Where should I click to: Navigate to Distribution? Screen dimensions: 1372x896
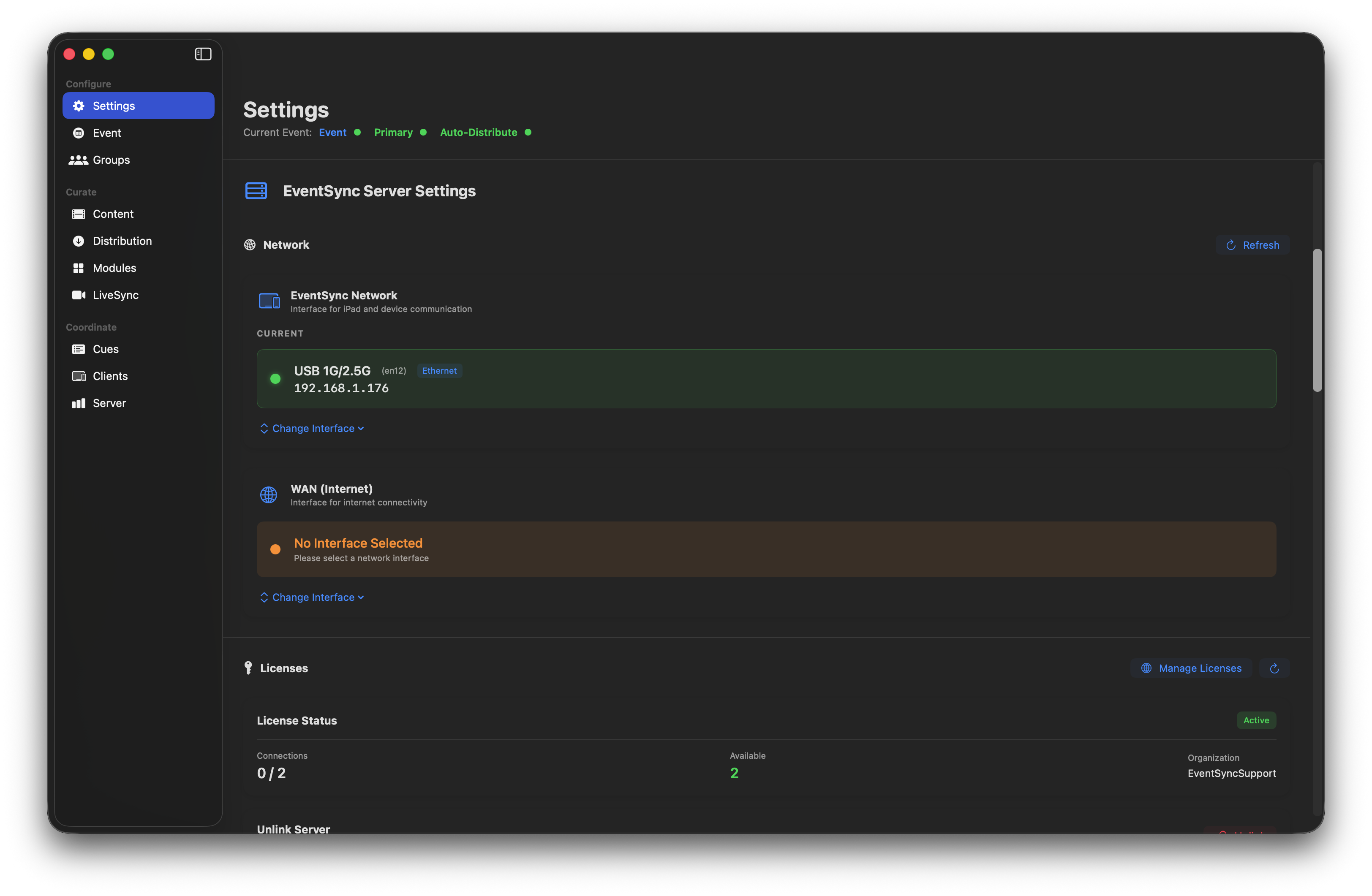[139, 241]
